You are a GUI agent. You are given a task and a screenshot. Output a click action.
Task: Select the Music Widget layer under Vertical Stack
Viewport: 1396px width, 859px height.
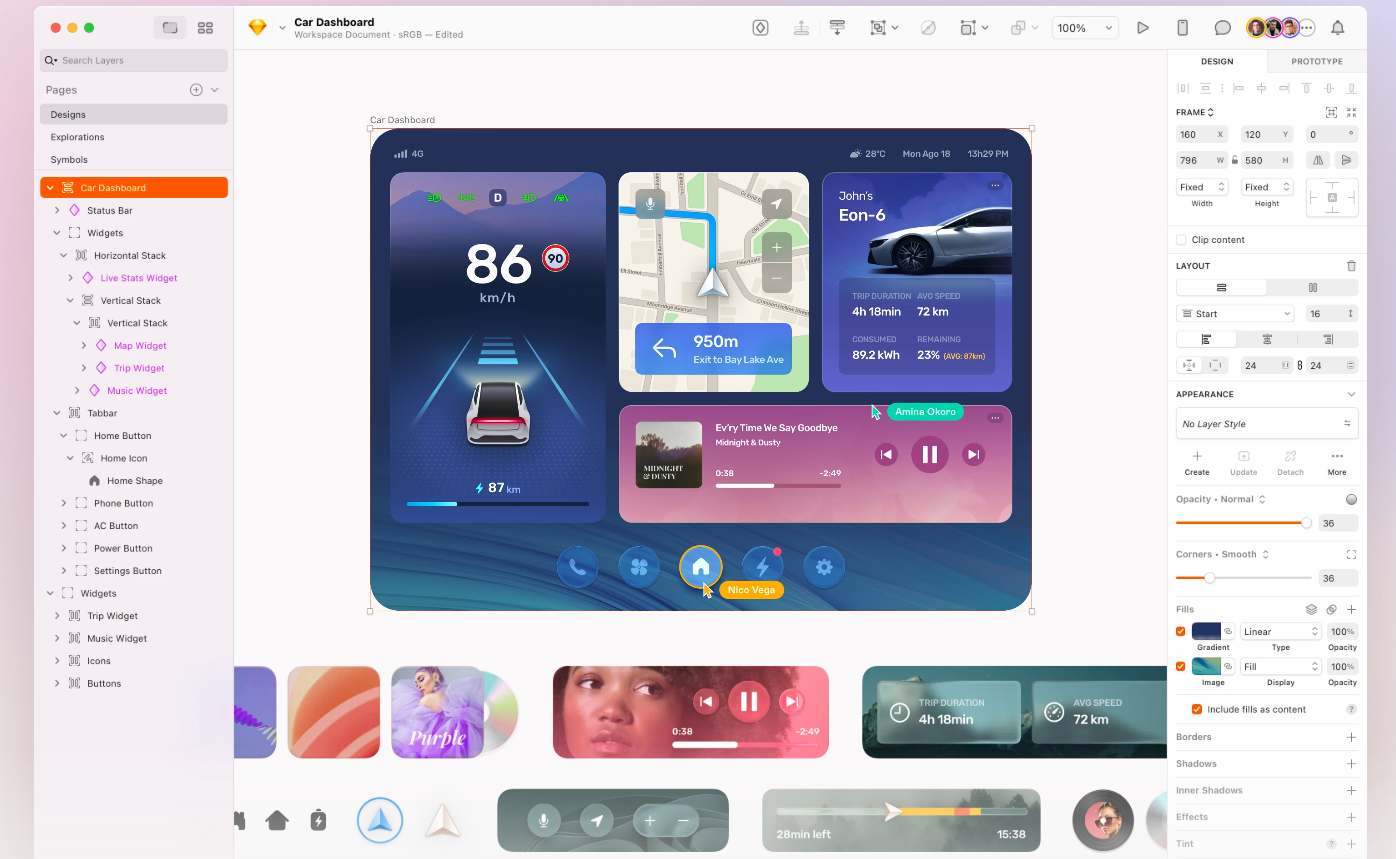coord(137,391)
